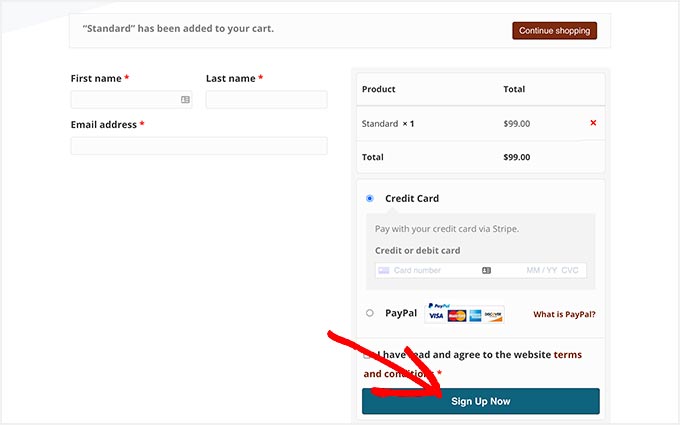Viewport: 680px width, 425px height.
Task: Focus the Last name input field
Action: [x=266, y=100]
